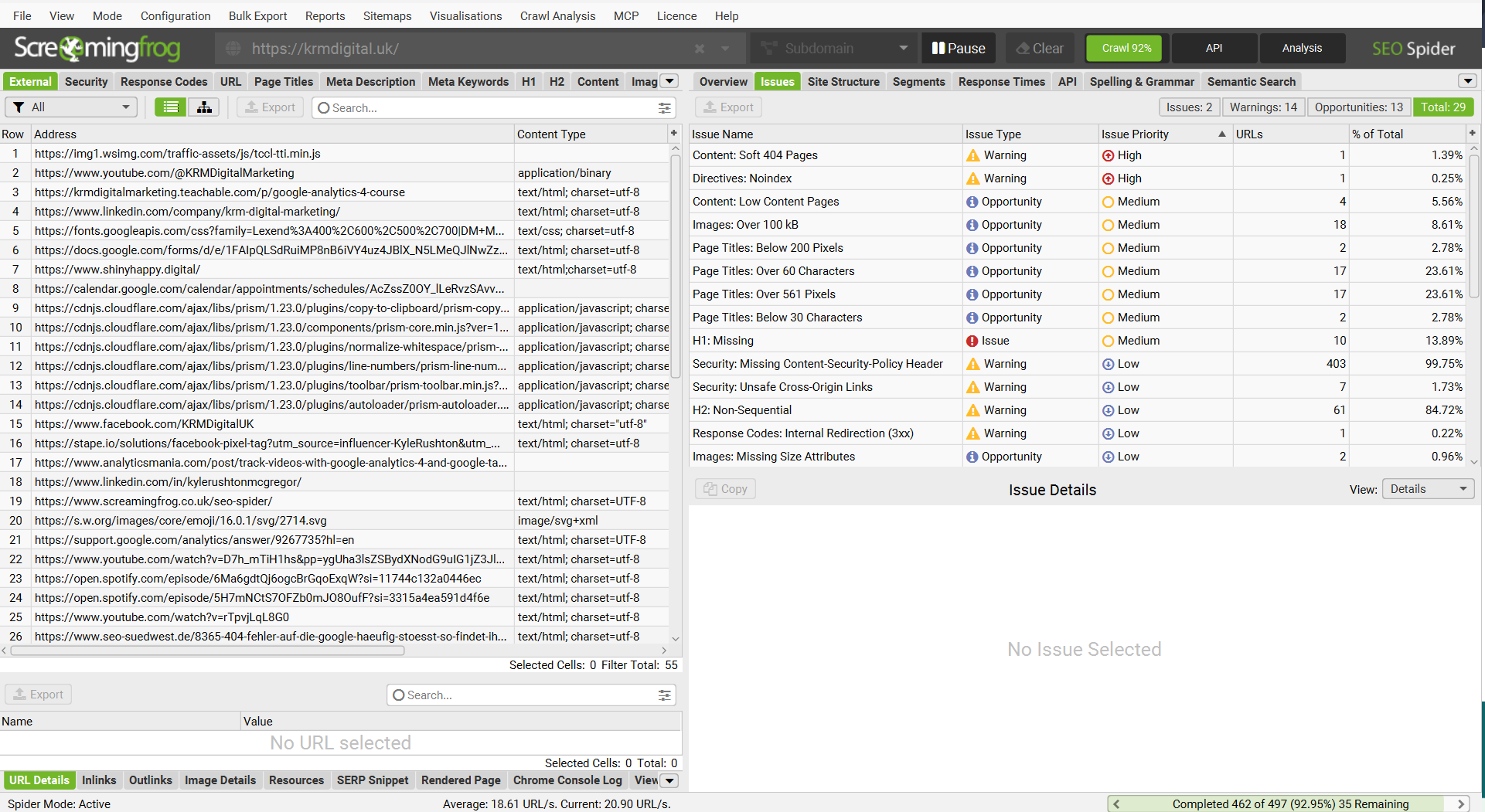This screenshot has height=812, width=1485.
Task: Click the globe icon in the URL bar
Action: pos(233,49)
